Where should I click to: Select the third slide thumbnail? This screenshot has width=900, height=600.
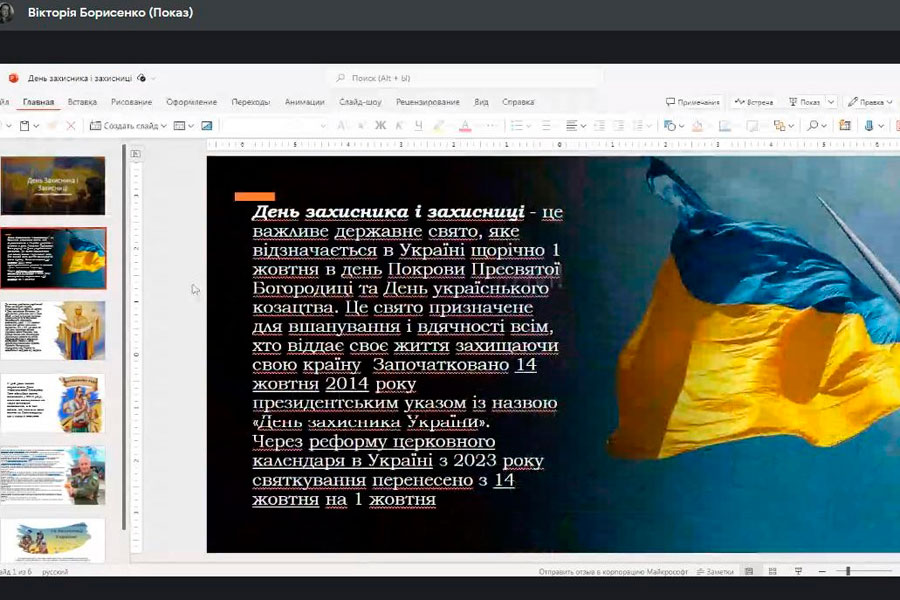point(54,330)
